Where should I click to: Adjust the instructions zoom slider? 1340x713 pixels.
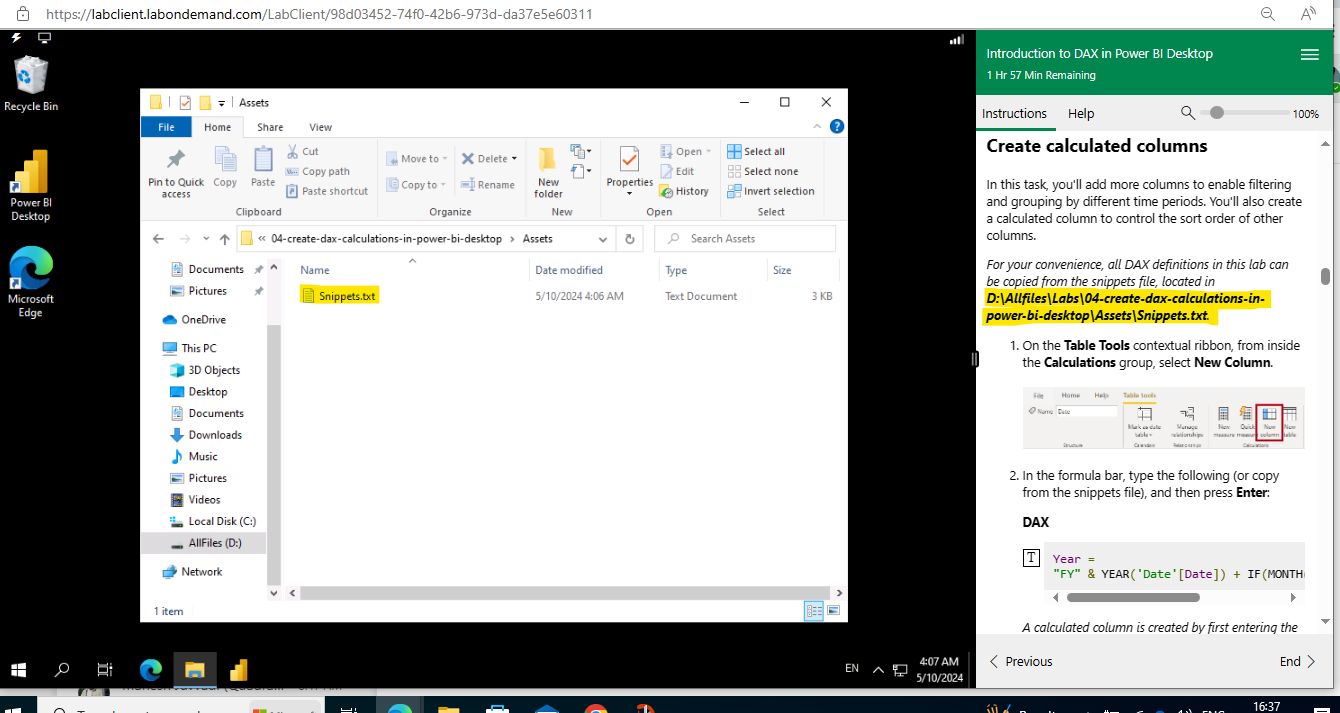[1216, 113]
